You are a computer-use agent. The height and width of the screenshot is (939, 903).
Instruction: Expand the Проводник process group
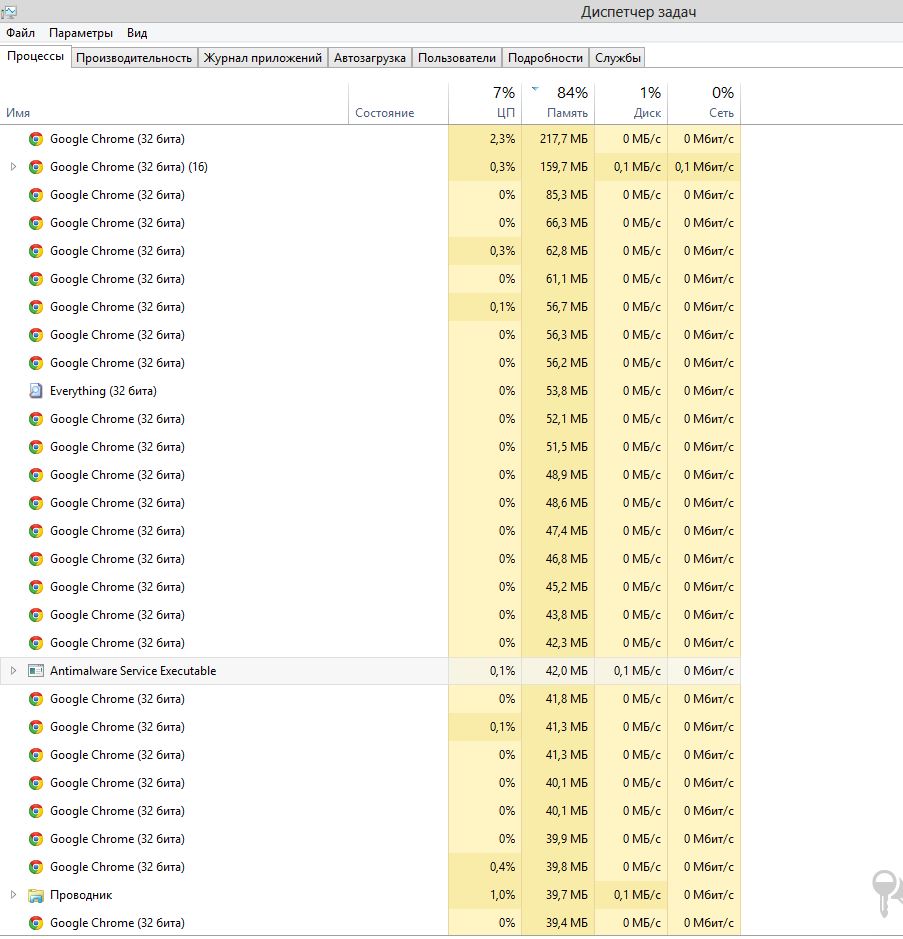coord(13,895)
